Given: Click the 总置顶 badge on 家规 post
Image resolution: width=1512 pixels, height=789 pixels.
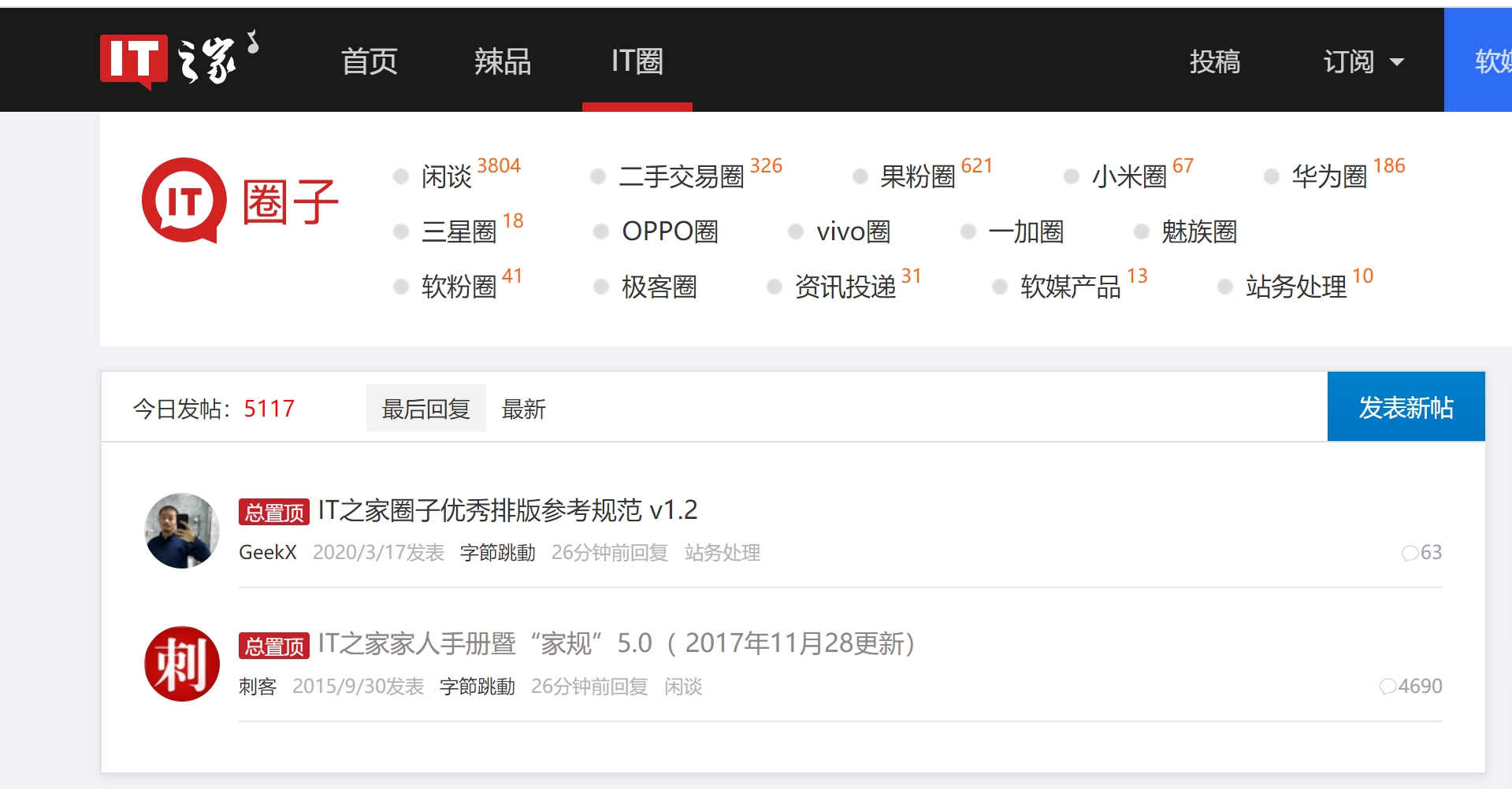Looking at the screenshot, I should [x=274, y=646].
